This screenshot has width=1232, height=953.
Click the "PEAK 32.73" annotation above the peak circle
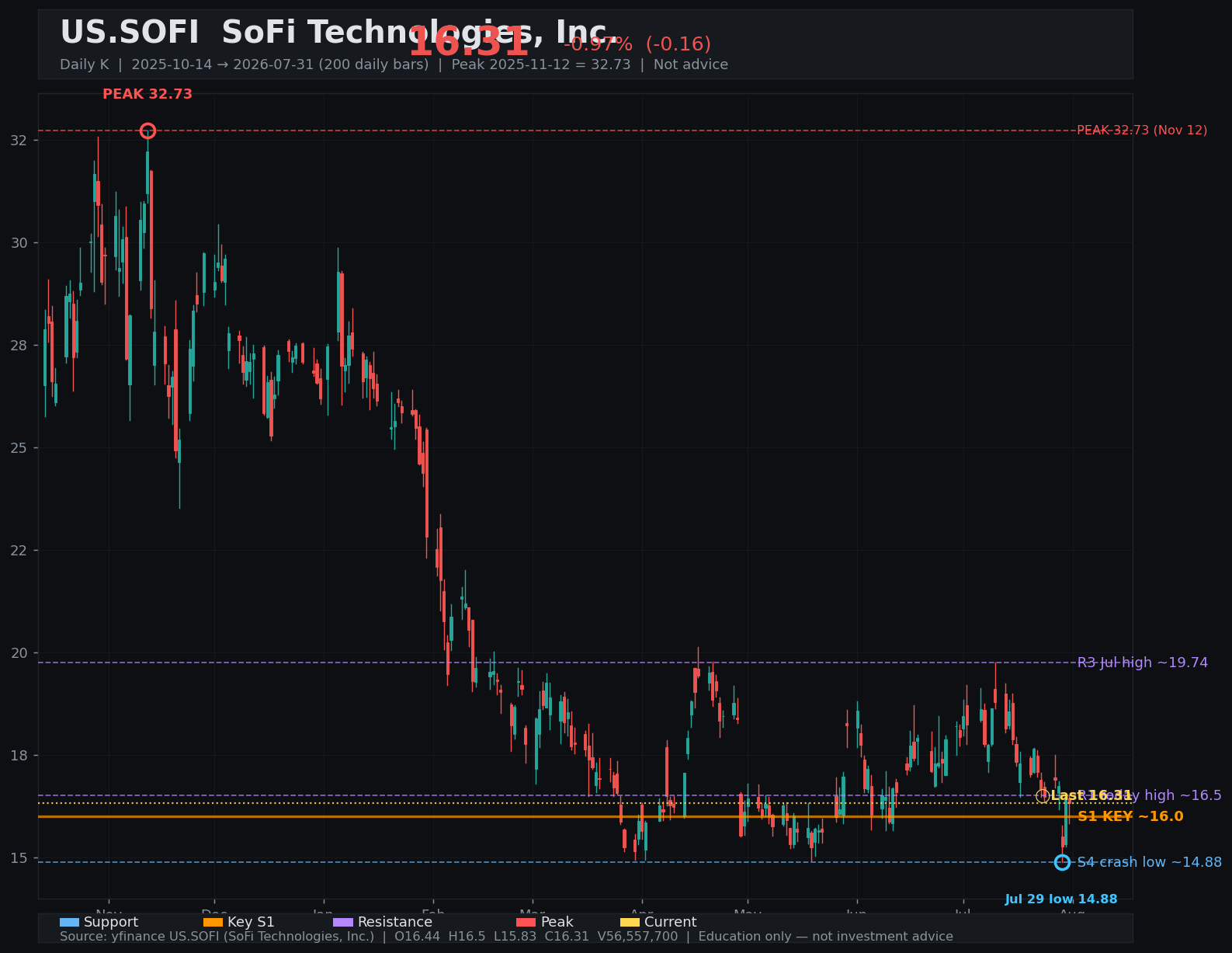(x=147, y=94)
